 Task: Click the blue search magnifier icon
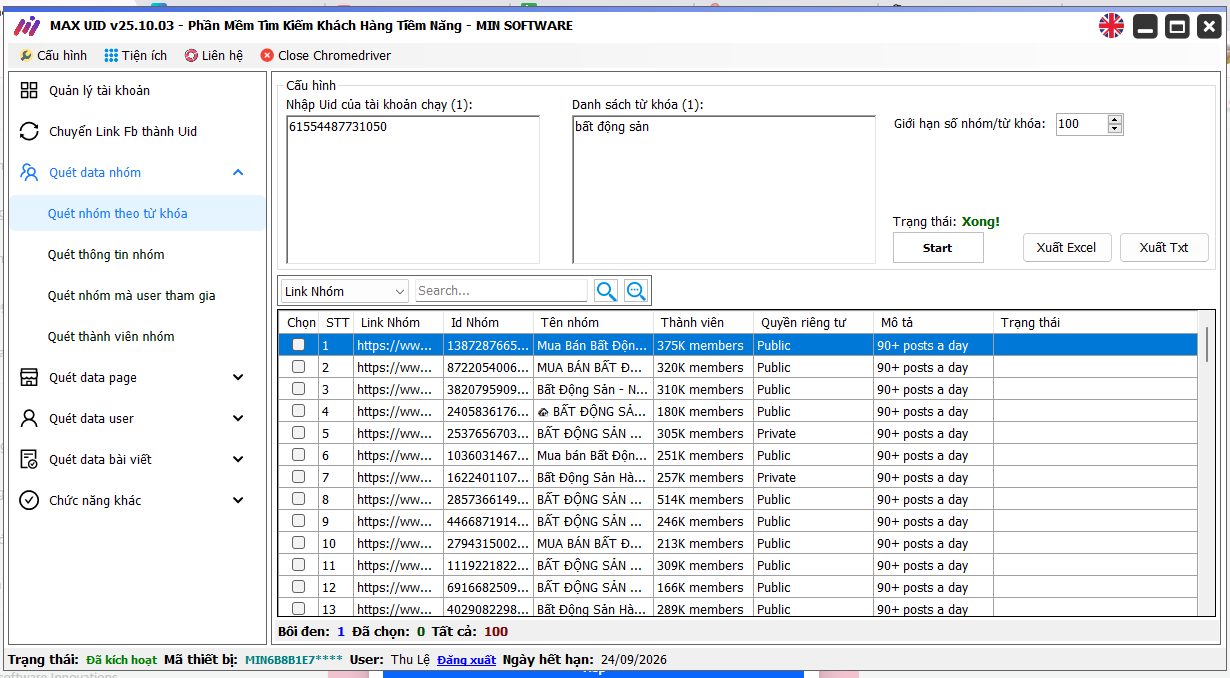[606, 291]
